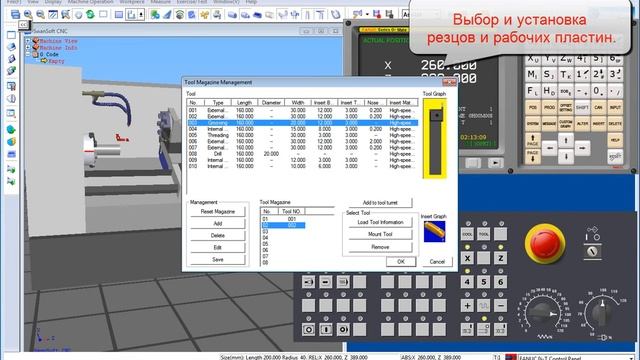Click the Save button under Management
This screenshot has width=640, height=360.
[218, 259]
